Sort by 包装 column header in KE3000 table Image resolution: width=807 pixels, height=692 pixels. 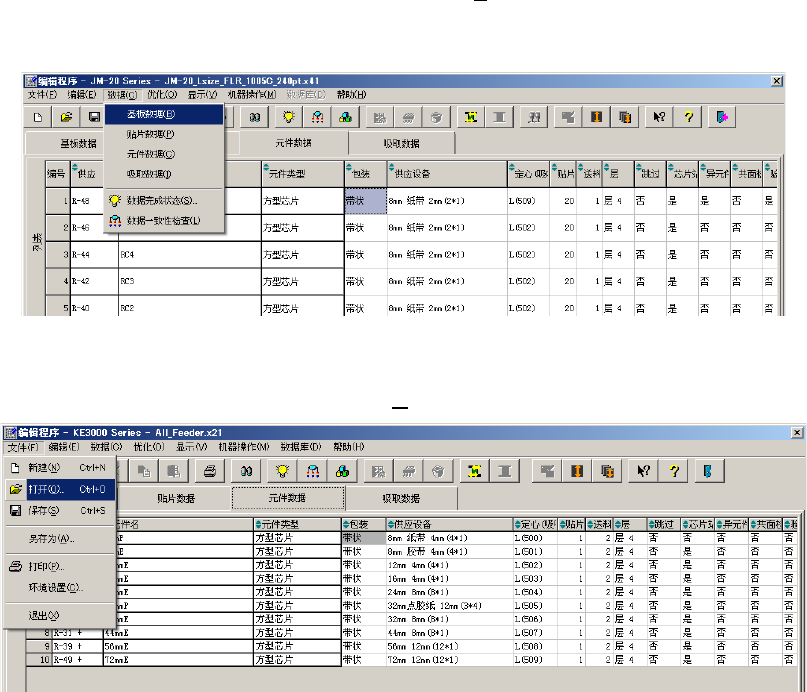tap(364, 524)
